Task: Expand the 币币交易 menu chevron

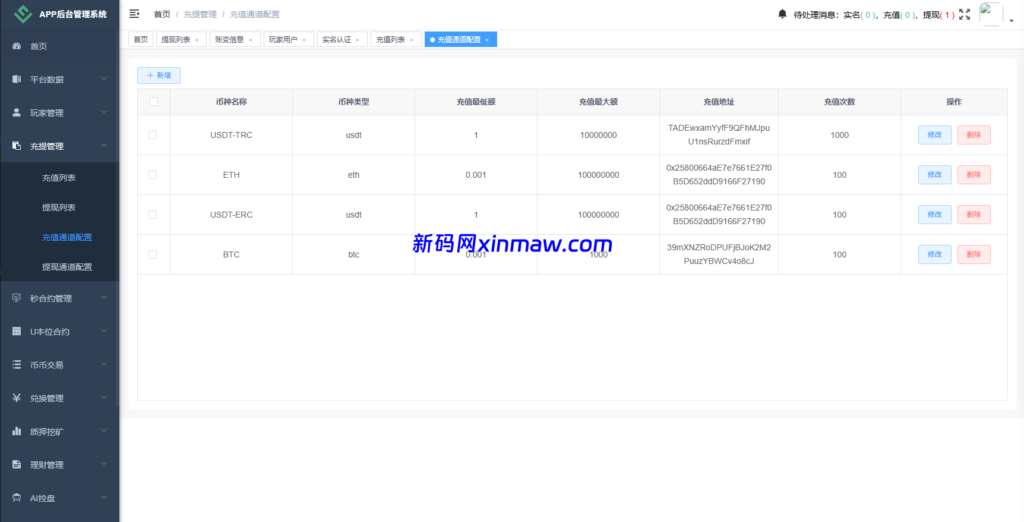Action: pyautogui.click(x=104, y=365)
